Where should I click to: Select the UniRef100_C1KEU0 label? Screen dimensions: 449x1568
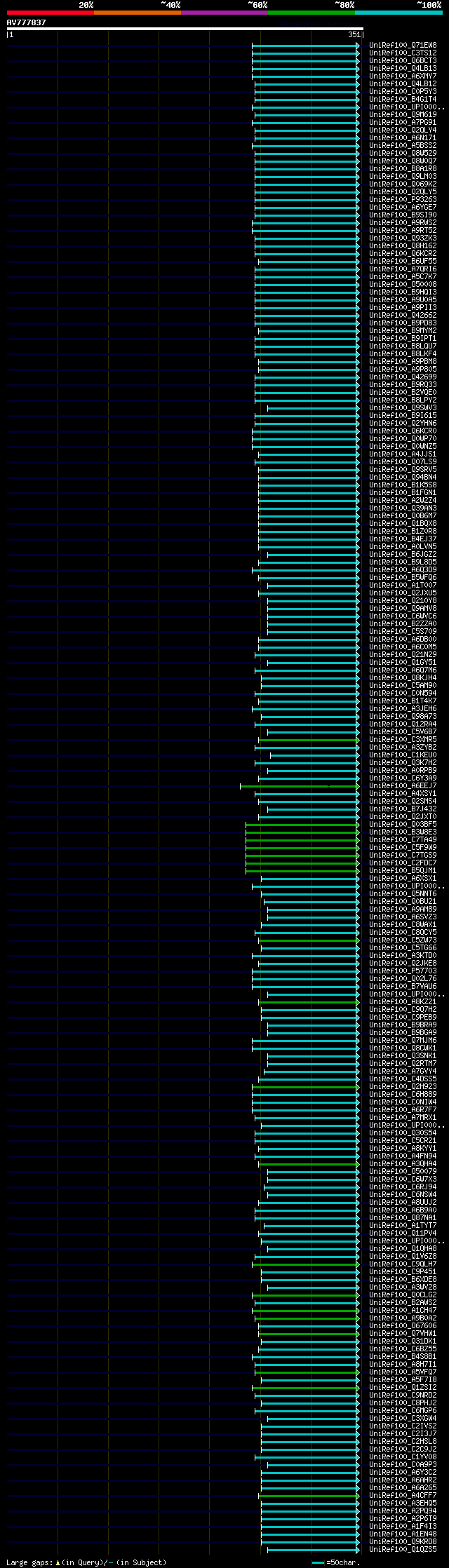point(403,755)
